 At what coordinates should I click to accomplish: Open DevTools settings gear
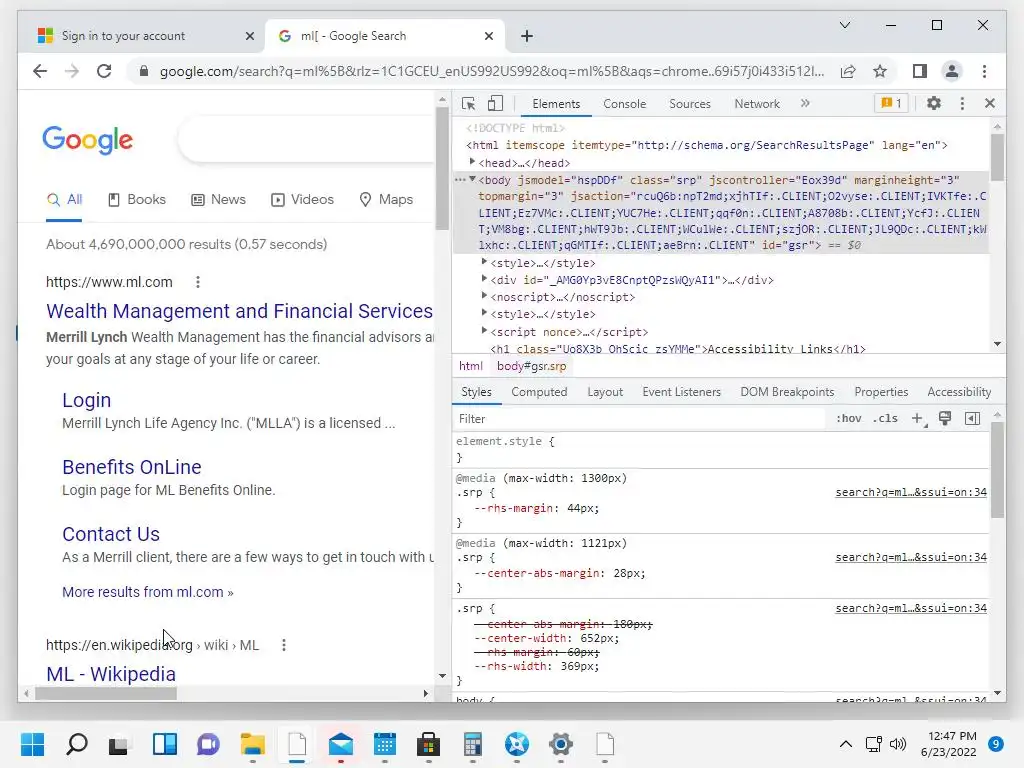click(934, 103)
